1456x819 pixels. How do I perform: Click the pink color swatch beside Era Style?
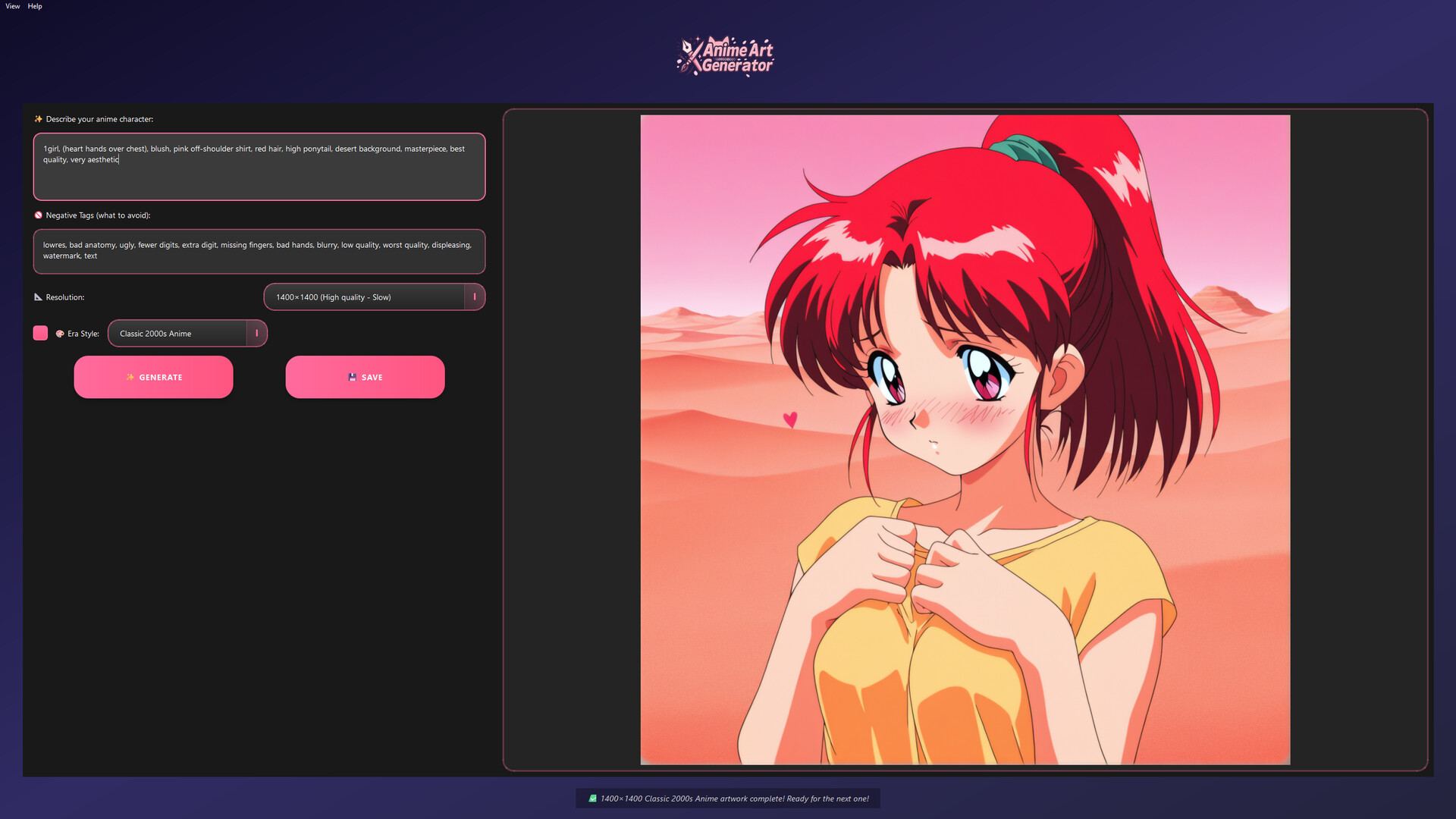pos(40,333)
